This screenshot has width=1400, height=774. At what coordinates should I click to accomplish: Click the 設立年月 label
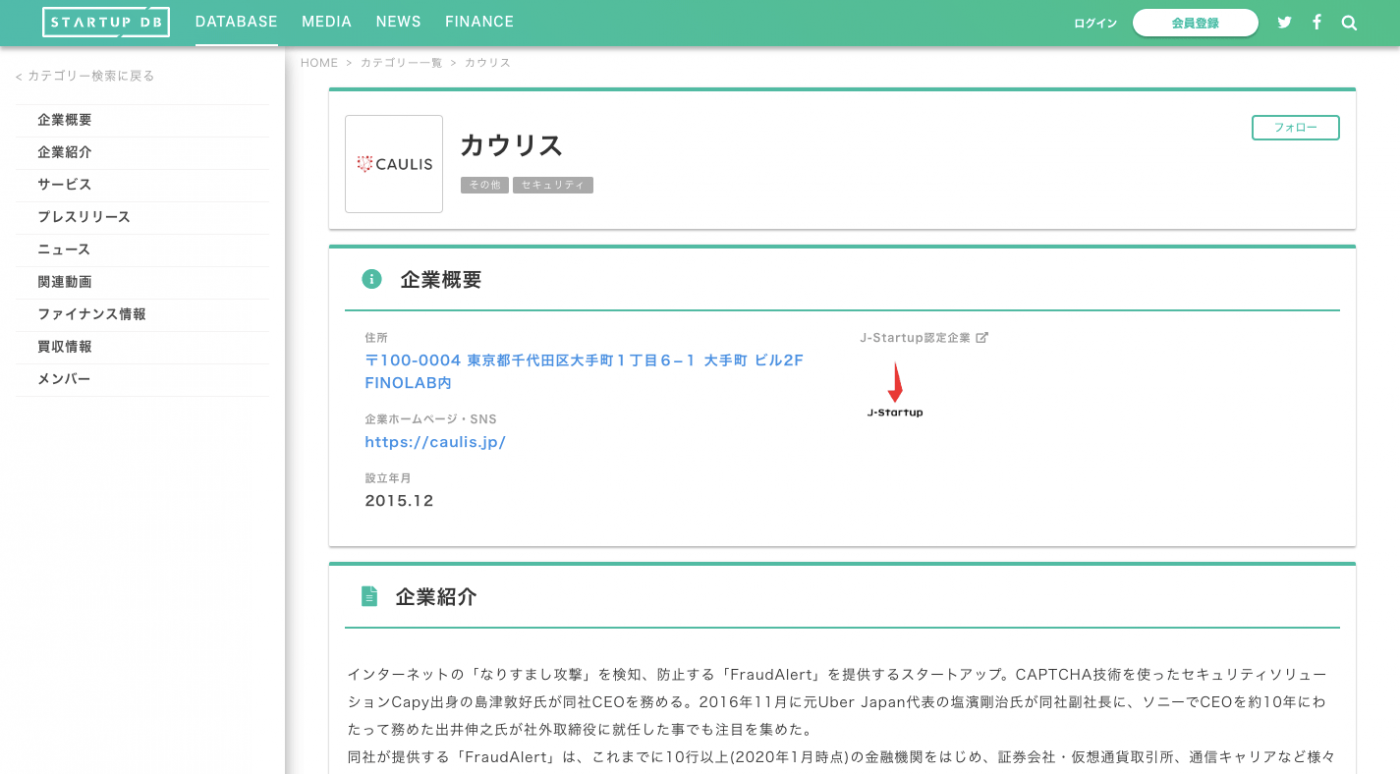pos(388,478)
